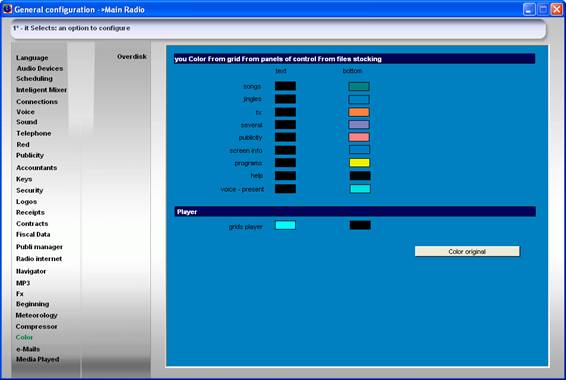Click the black jingles text color swatch
566x380 pixels.
tap(285, 99)
